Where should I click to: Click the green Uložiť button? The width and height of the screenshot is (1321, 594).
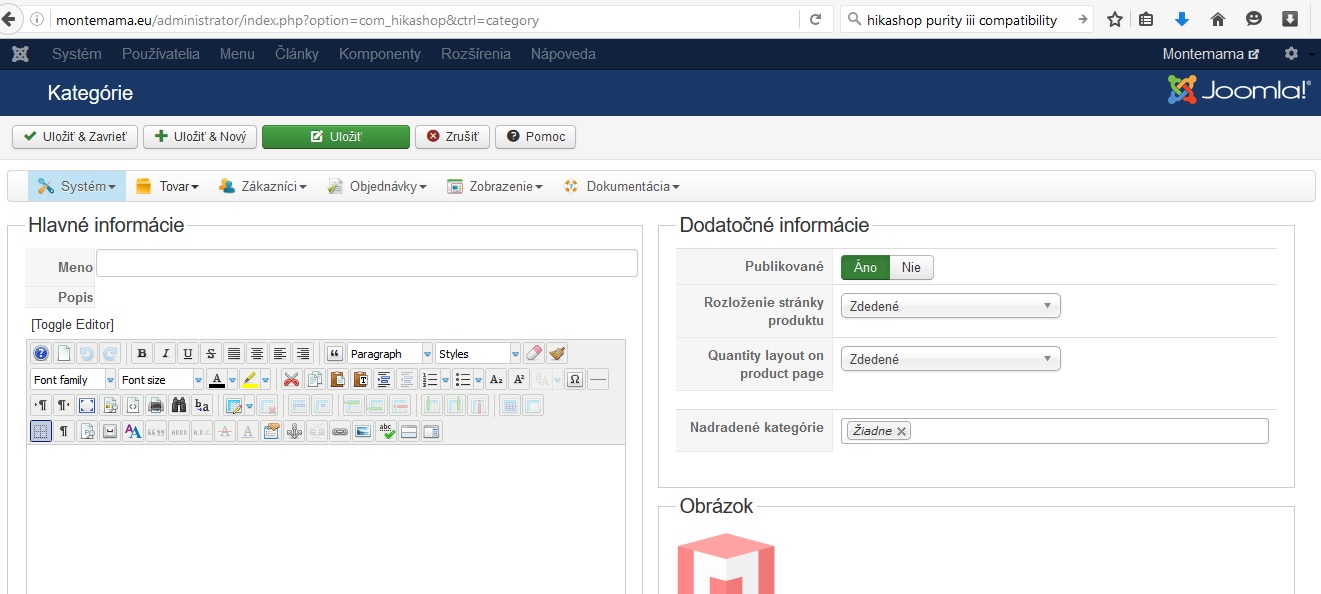336,136
